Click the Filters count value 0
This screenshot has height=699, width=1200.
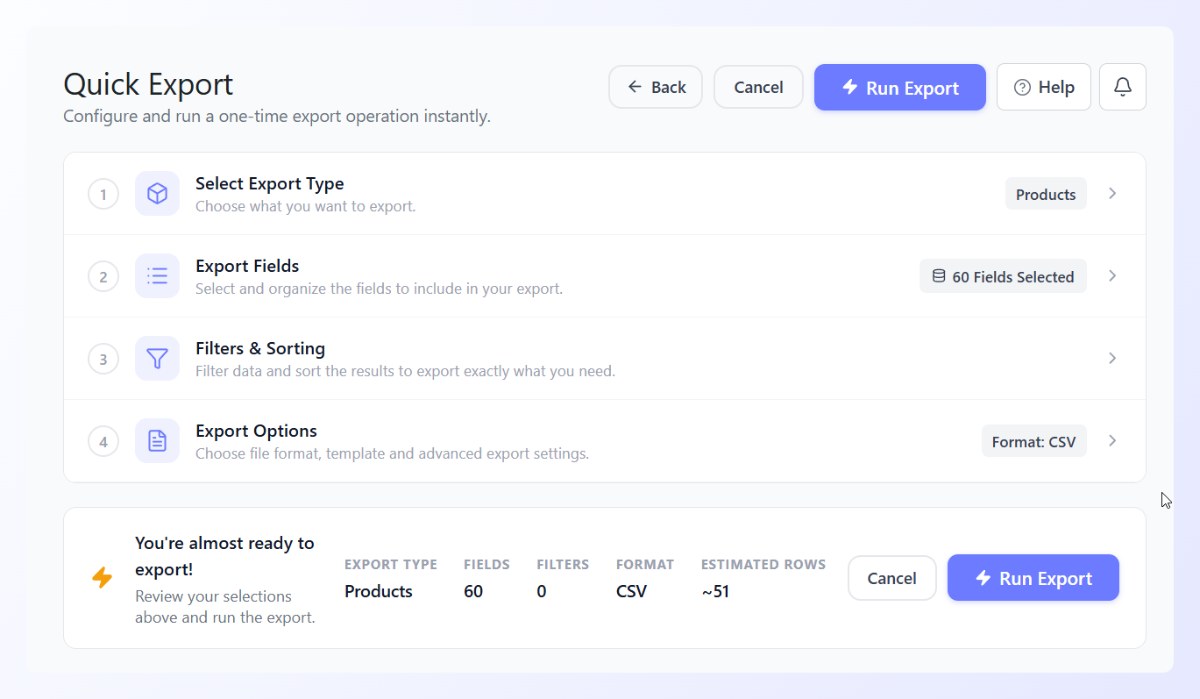pos(541,591)
